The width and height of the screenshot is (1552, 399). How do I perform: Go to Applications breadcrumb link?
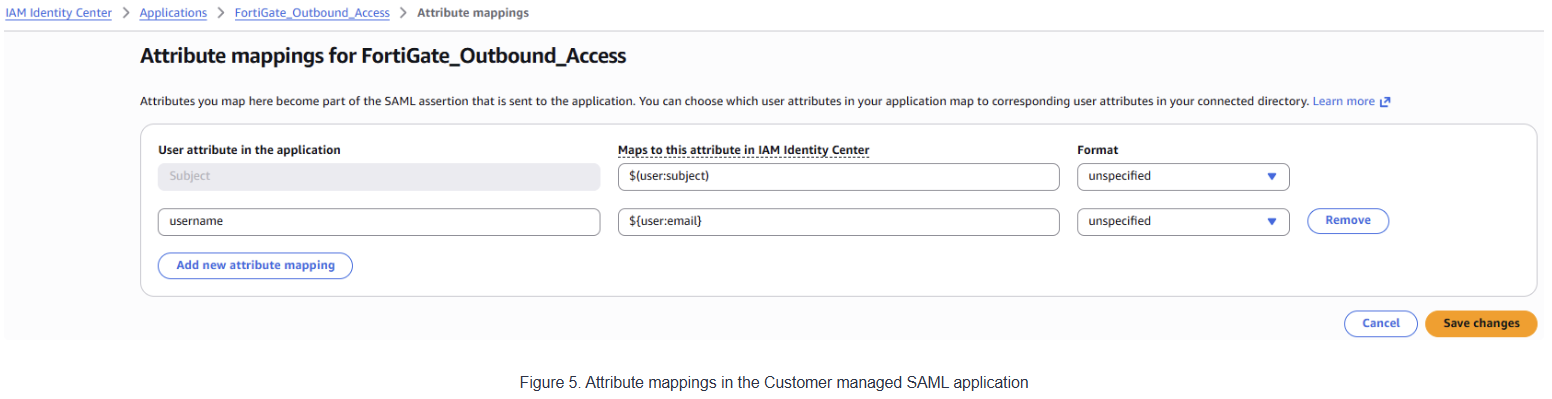click(x=173, y=13)
